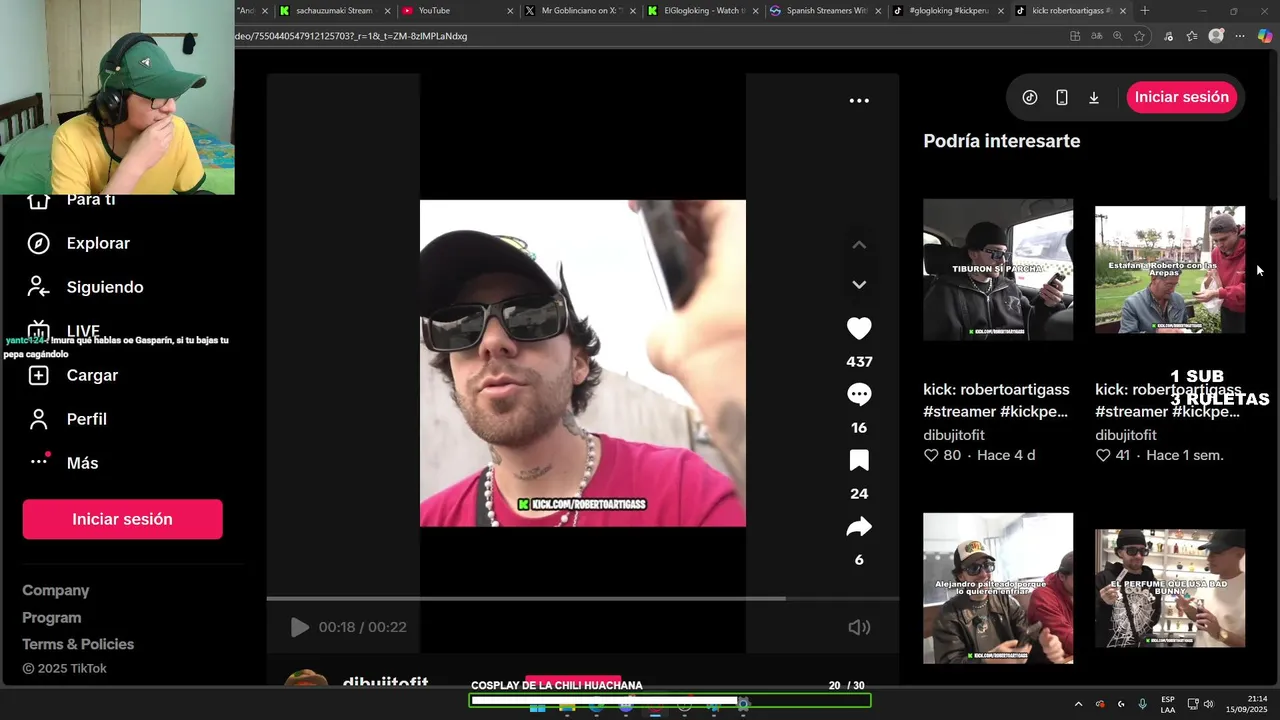Like the video with the heart icon

tap(859, 329)
